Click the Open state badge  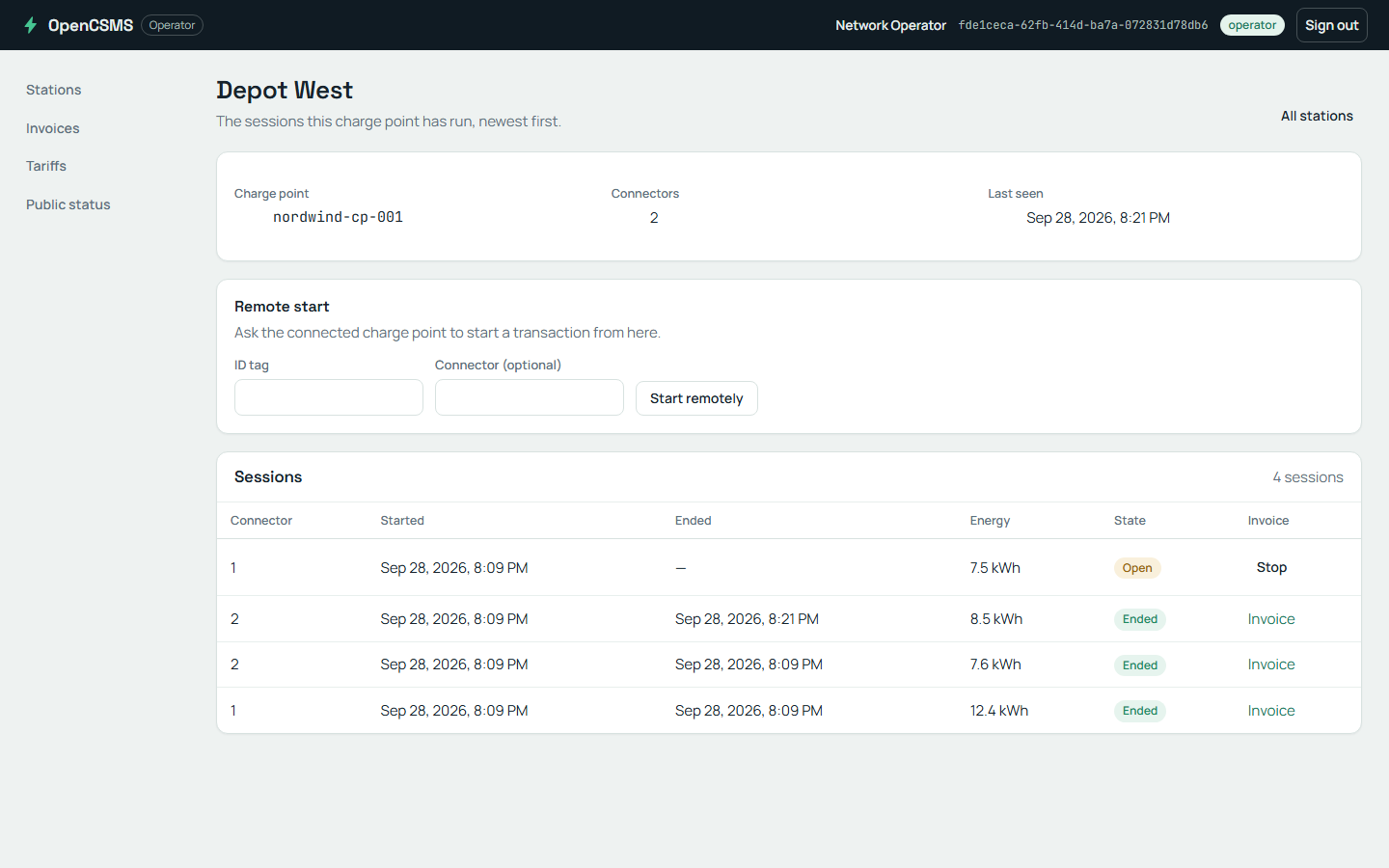point(1137,568)
